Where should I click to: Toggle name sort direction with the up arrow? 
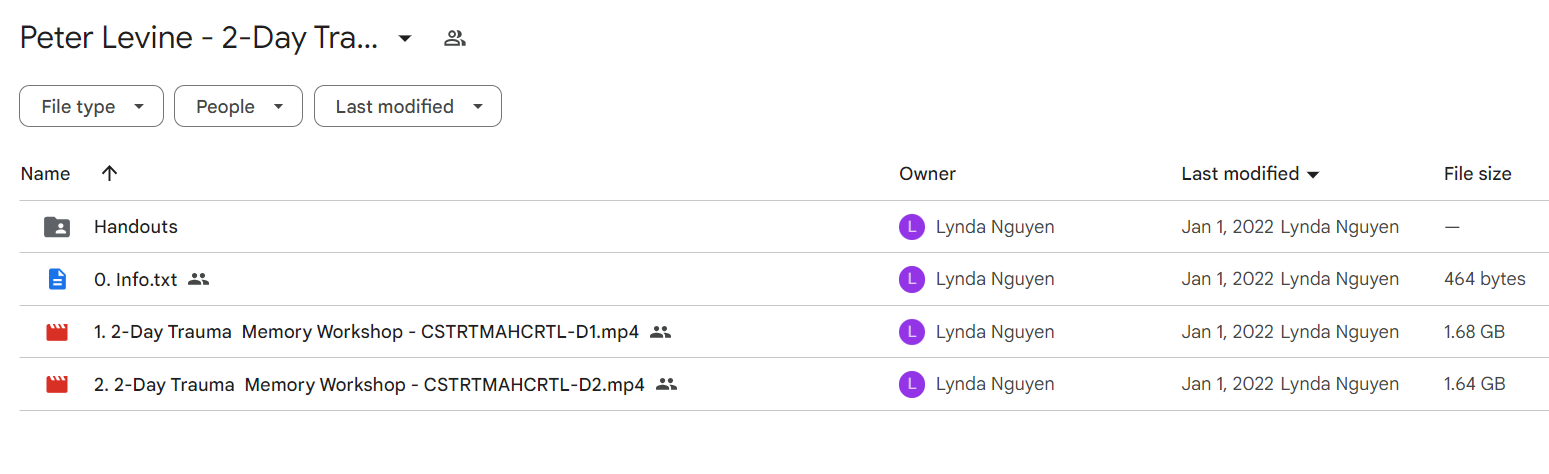click(x=110, y=173)
